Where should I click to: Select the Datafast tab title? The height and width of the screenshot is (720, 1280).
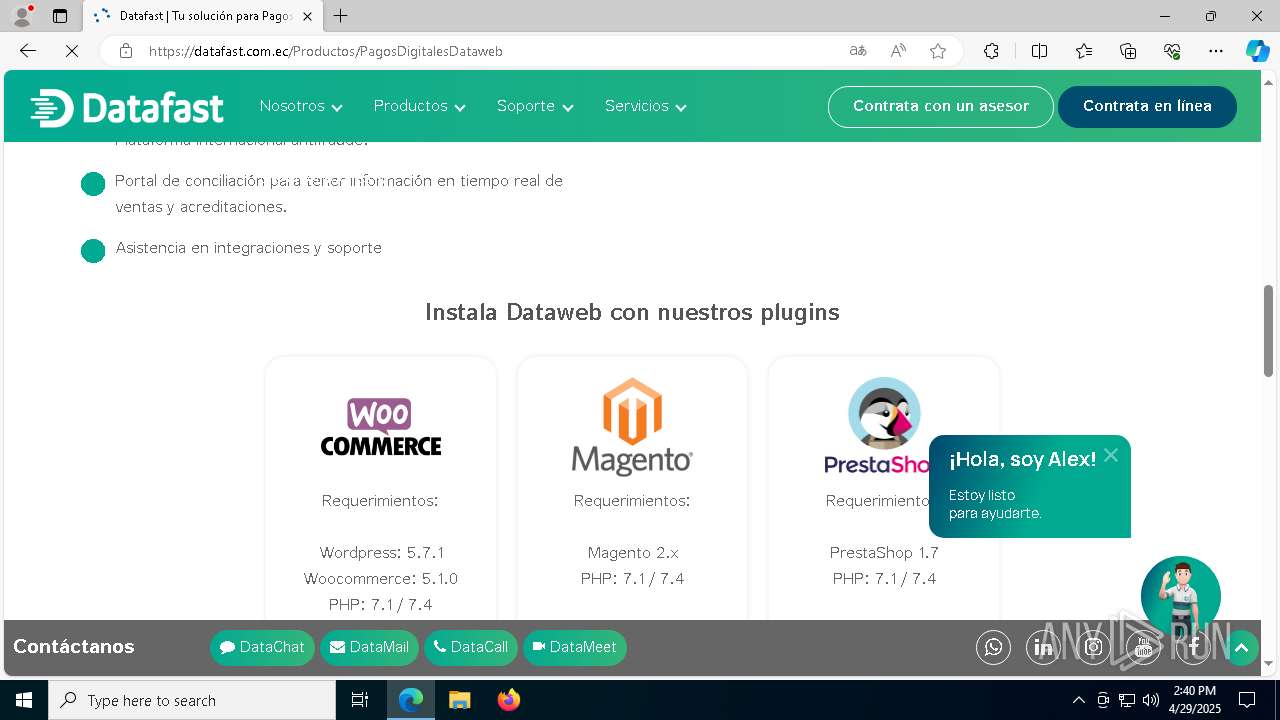tap(204, 16)
